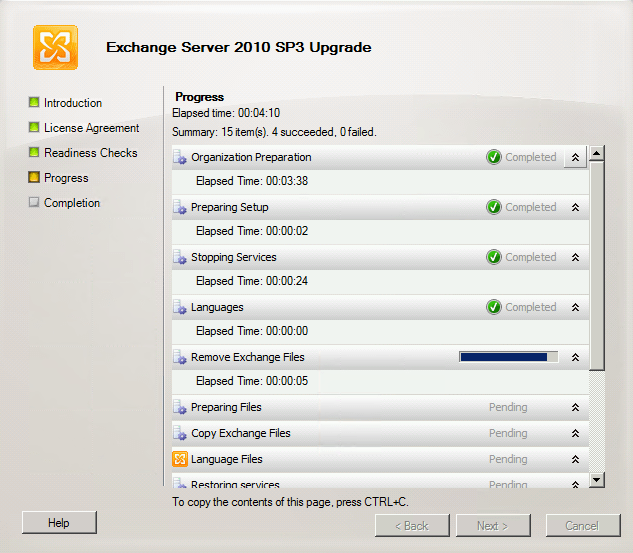This screenshot has height=553, width=633.
Task: Click the CTRL+C copy hint text
Action: [290, 502]
